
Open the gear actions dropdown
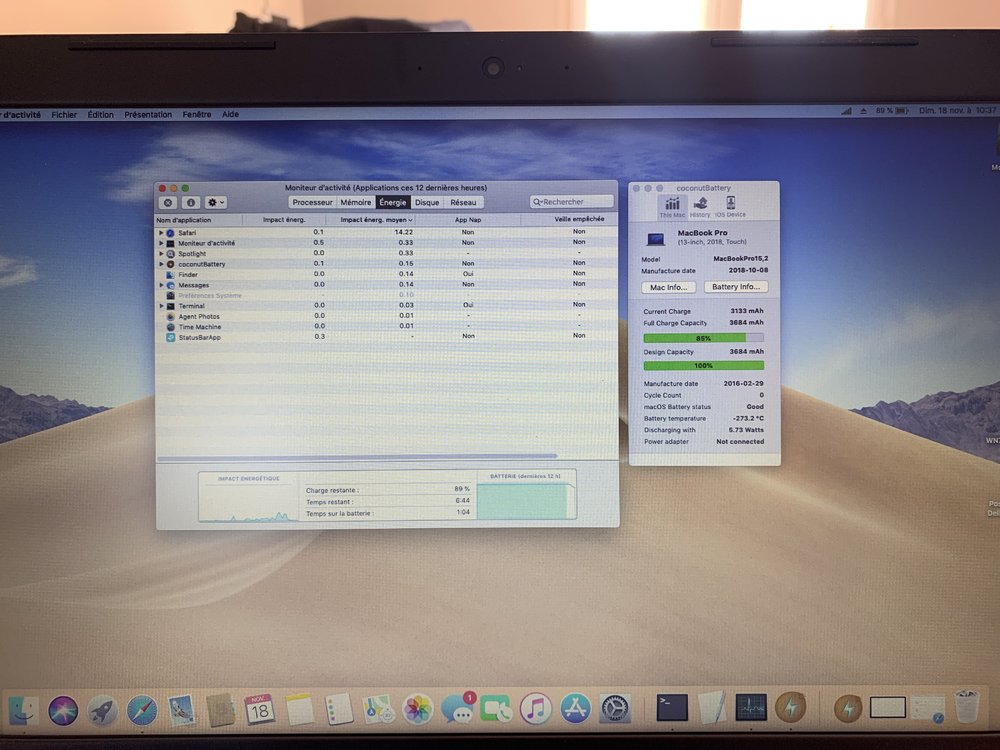(215, 202)
